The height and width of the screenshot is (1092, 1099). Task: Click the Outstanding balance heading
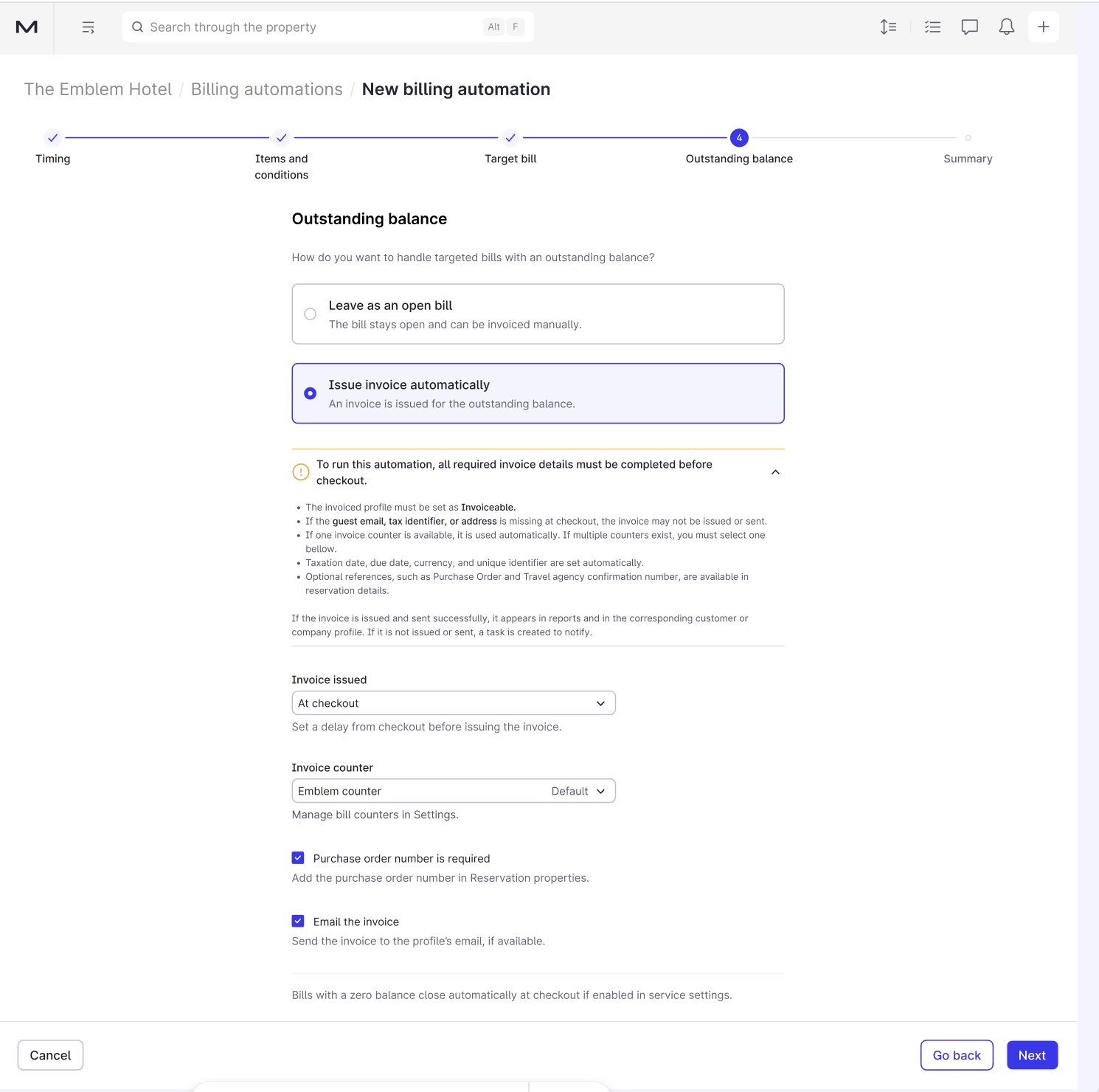coord(370,219)
